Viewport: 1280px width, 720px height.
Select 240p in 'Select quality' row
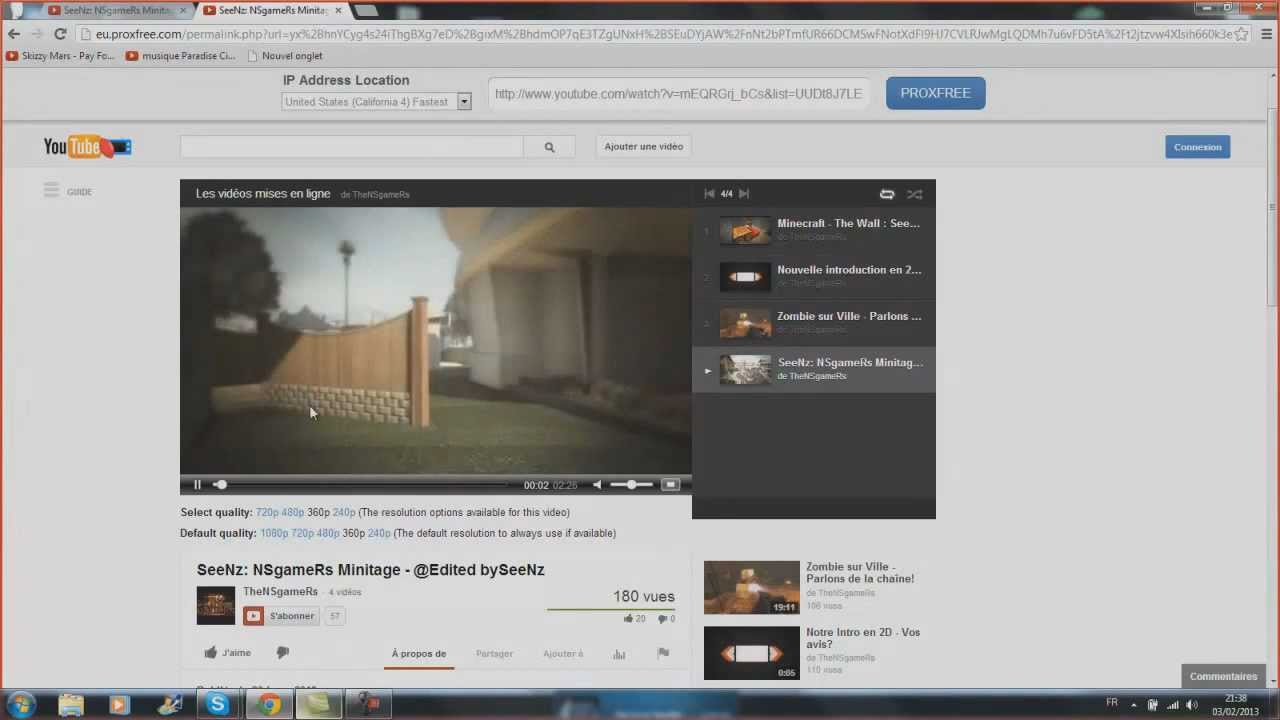pyautogui.click(x=344, y=512)
